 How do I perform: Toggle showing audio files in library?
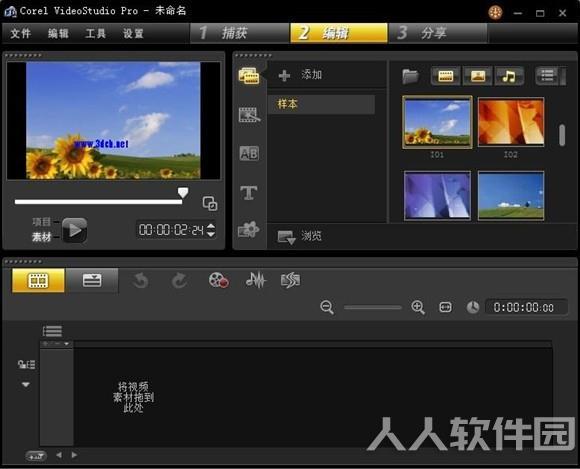509,76
